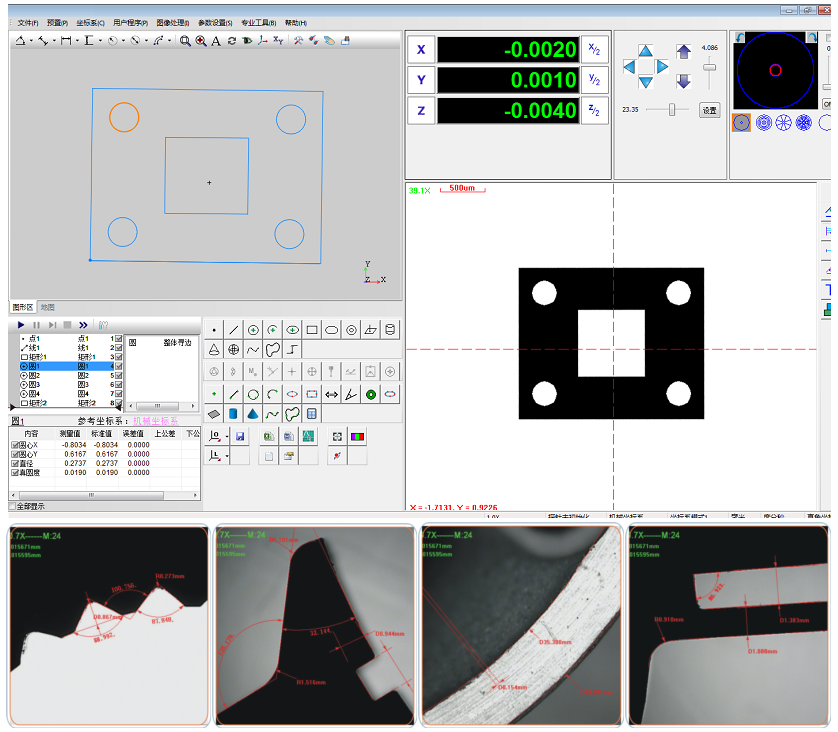The height and width of the screenshot is (732, 838).
Task: Toggle the 直径 result checkbox
Action: (x=14, y=463)
